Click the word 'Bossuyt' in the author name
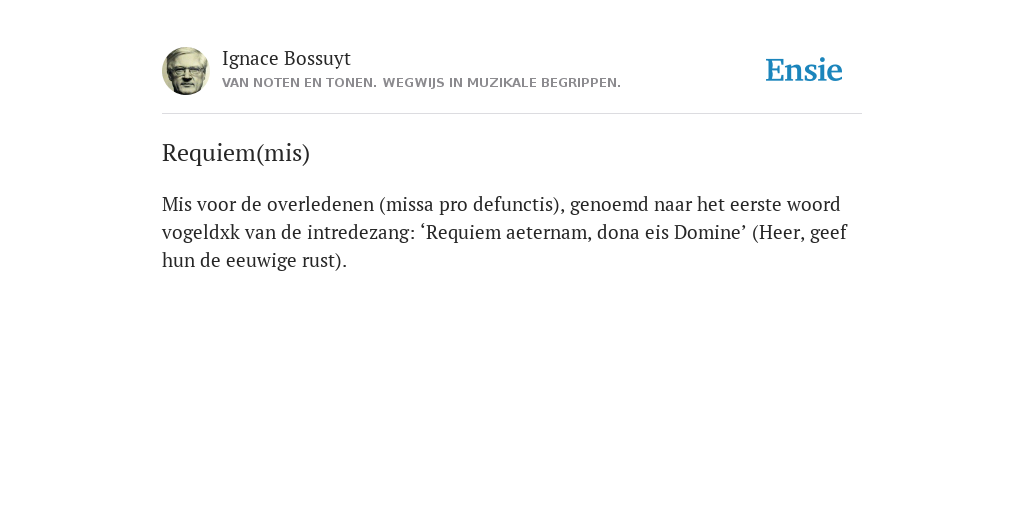The width and height of the screenshot is (1024, 512). (x=317, y=58)
